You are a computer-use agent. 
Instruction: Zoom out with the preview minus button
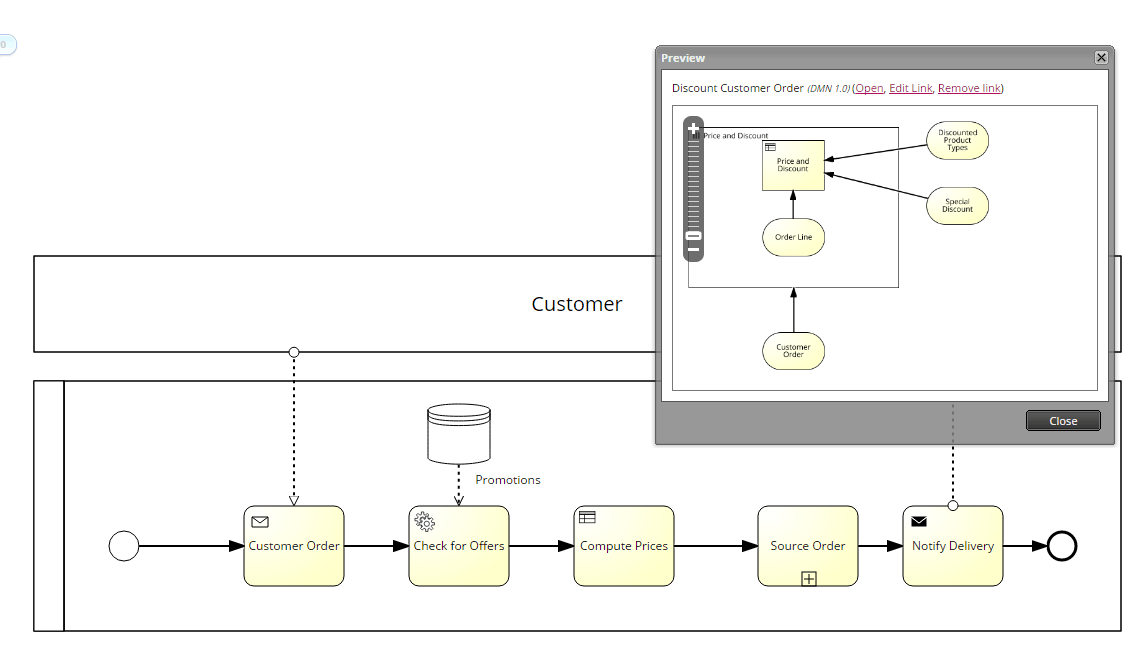(694, 250)
